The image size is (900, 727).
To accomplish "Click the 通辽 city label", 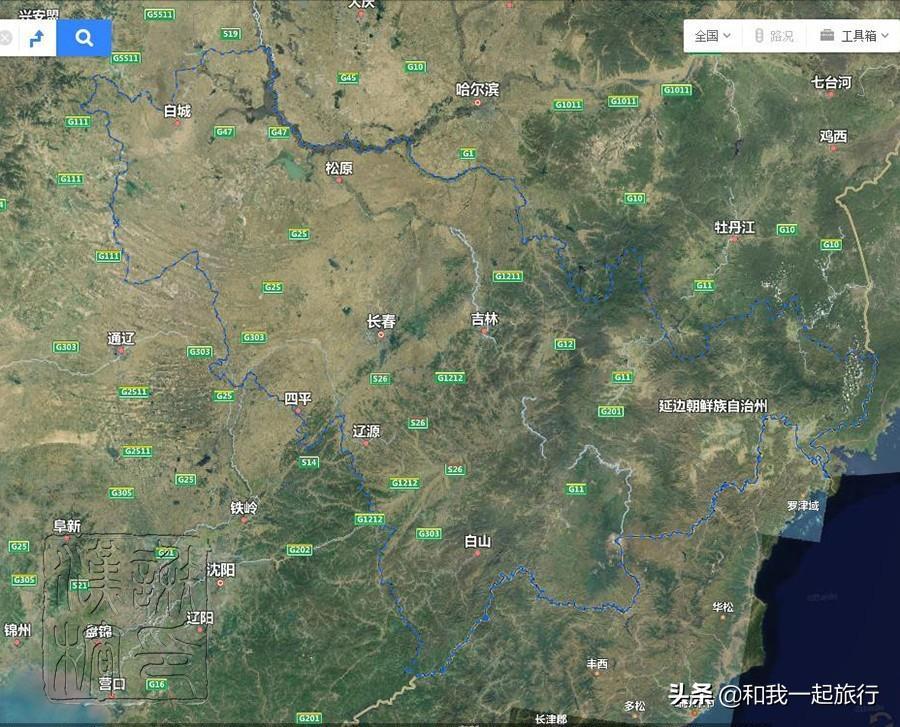I will click(120, 338).
